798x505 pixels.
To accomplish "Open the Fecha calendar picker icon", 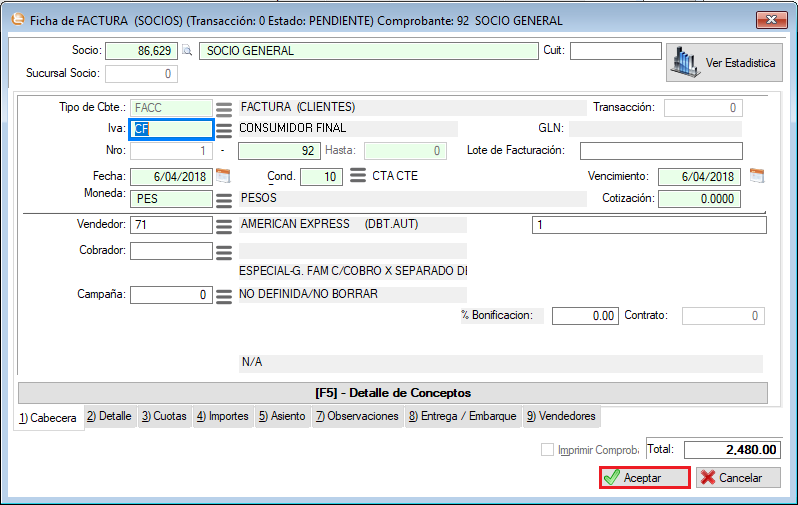I will coord(223,176).
